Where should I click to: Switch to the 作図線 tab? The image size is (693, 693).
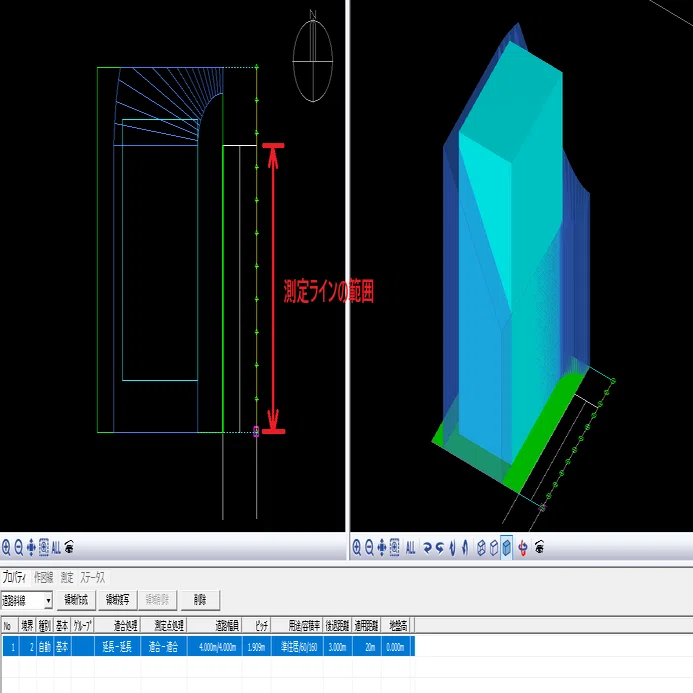pyautogui.click(x=43, y=577)
